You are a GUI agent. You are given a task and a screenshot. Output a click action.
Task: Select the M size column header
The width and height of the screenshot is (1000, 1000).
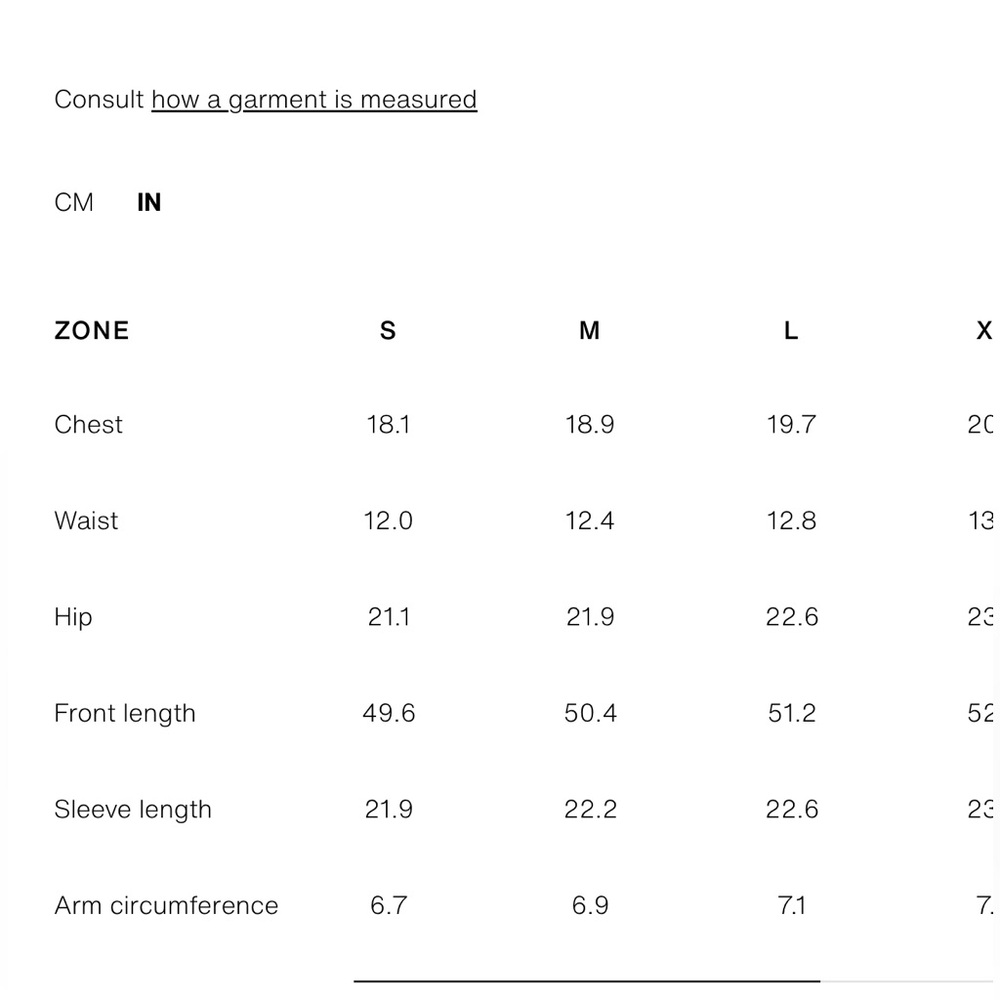click(x=589, y=331)
